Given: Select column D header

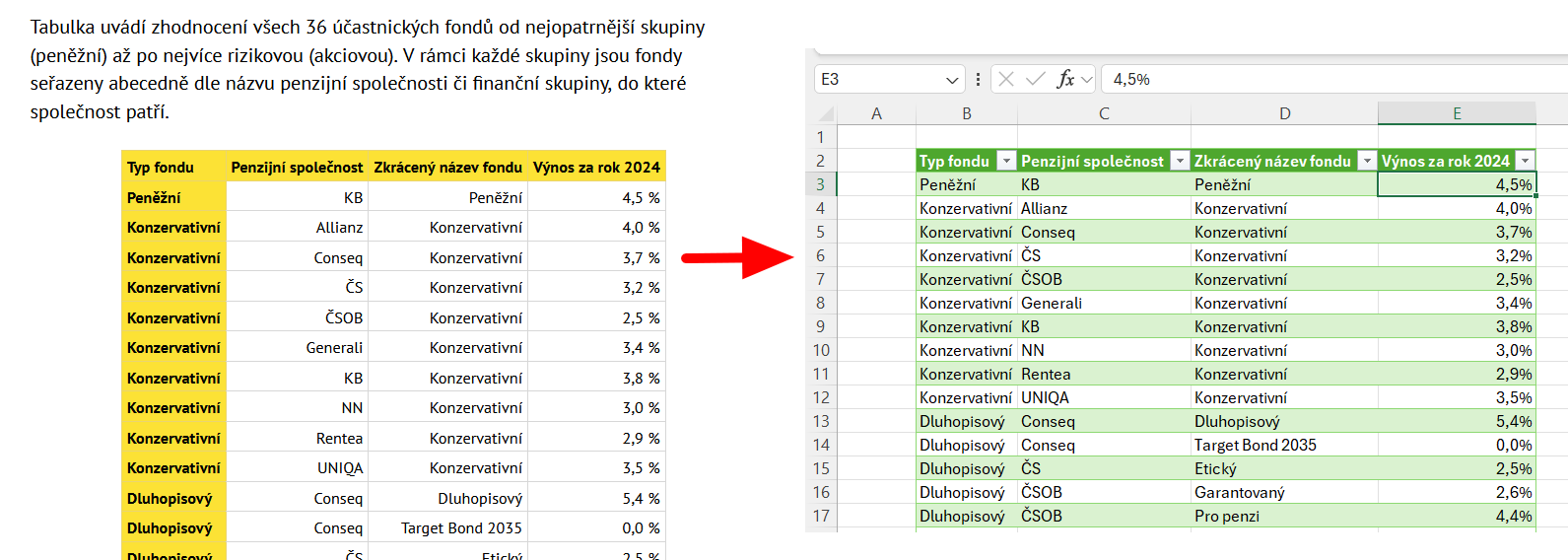Looking at the screenshot, I should tap(1284, 113).
